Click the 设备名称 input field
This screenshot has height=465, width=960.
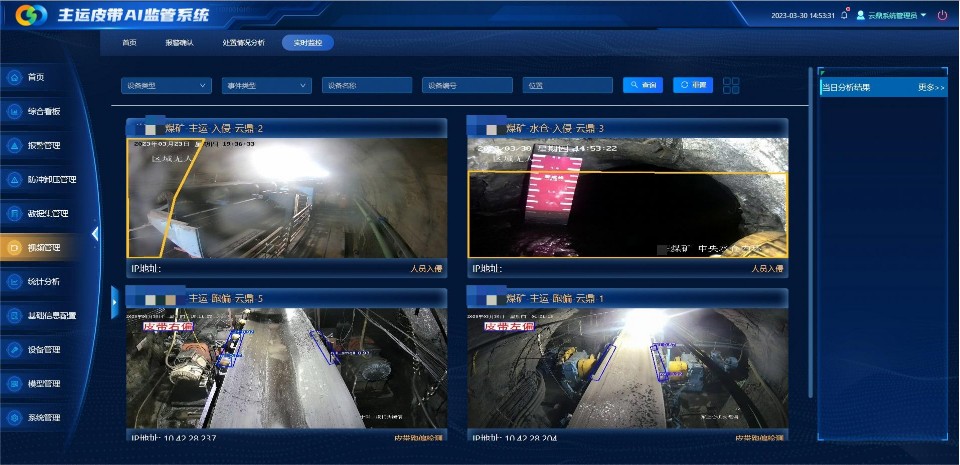pos(367,86)
